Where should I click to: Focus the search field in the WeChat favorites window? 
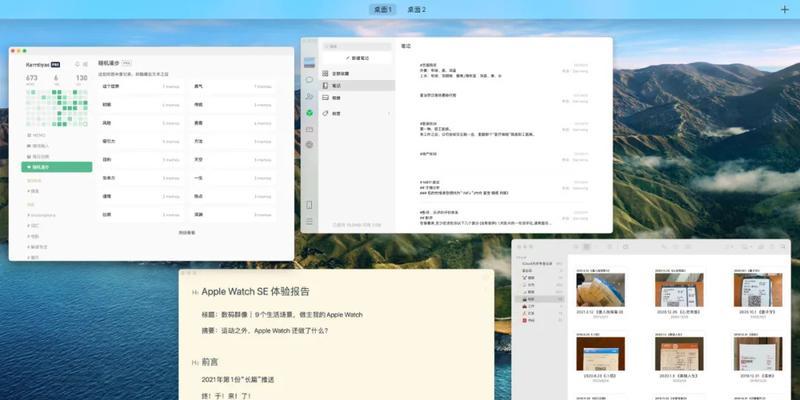pyautogui.click(x=357, y=46)
